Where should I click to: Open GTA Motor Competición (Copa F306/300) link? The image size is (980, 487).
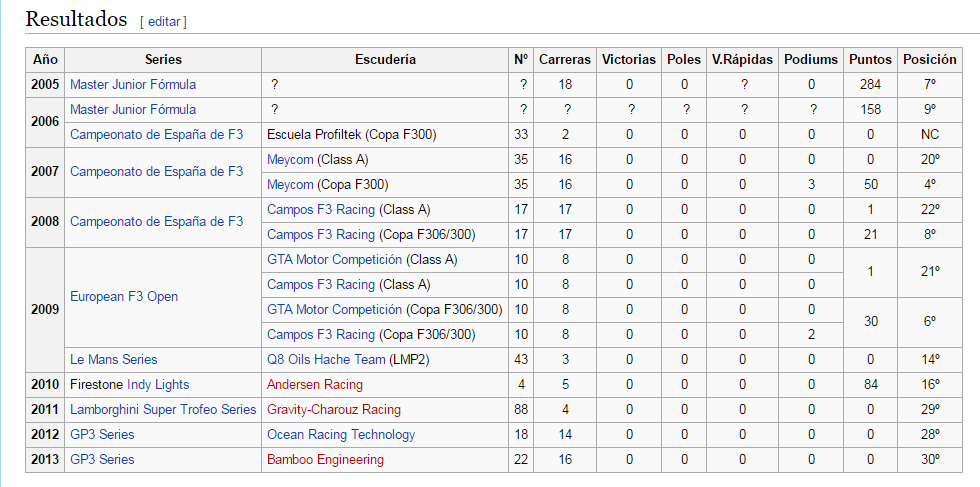tap(334, 309)
